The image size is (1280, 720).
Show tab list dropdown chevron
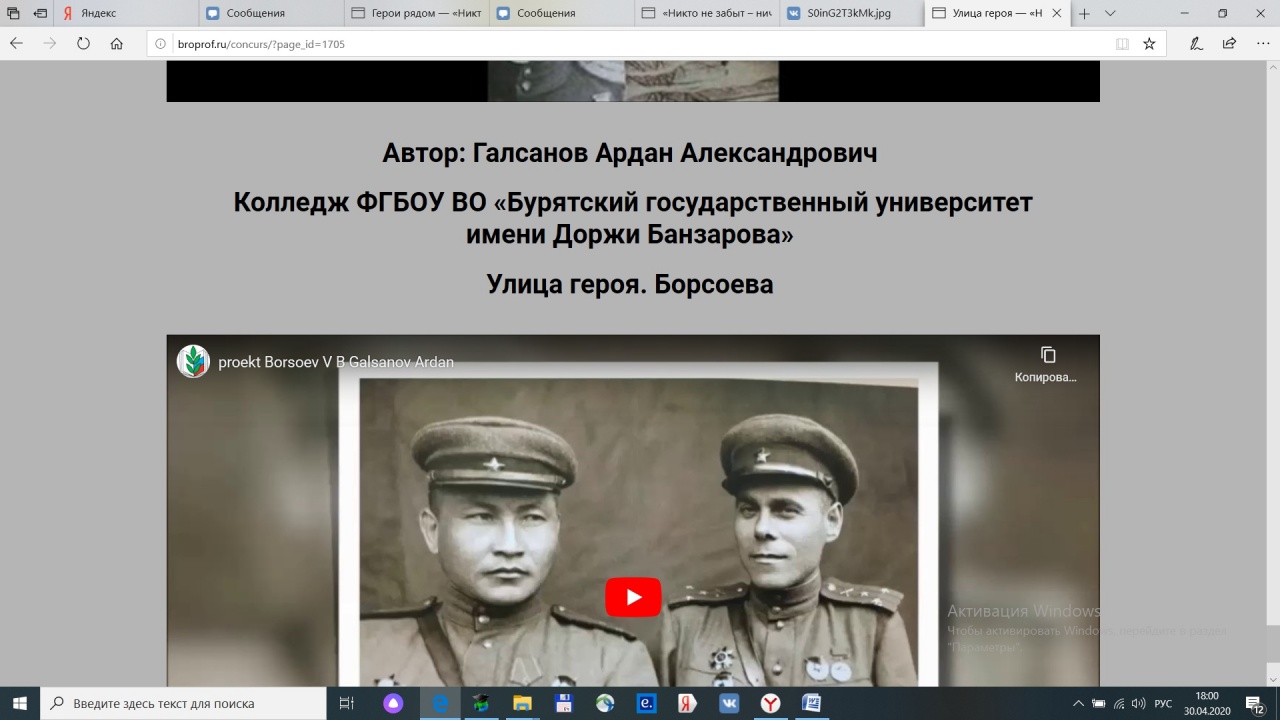1109,14
